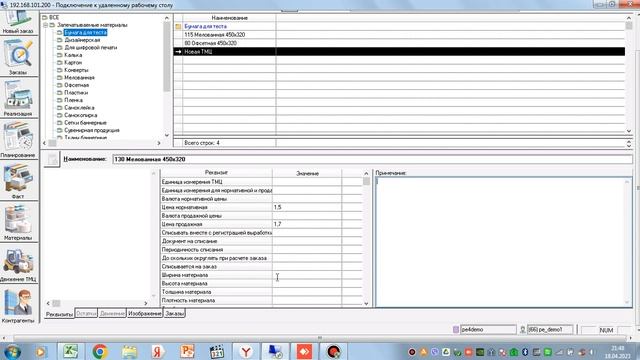Click the Наименование column header
The height and width of the screenshot is (360, 640).
229,18
